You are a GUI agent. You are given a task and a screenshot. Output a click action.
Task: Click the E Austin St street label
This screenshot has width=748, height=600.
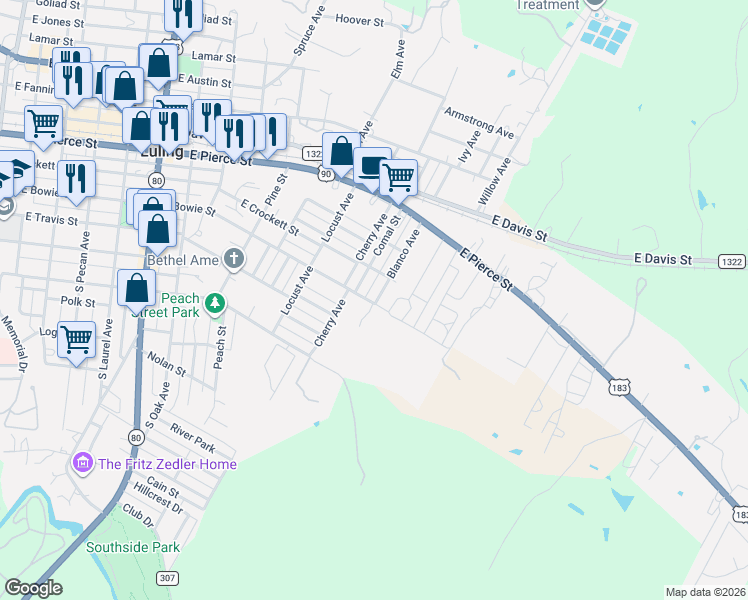(206, 81)
